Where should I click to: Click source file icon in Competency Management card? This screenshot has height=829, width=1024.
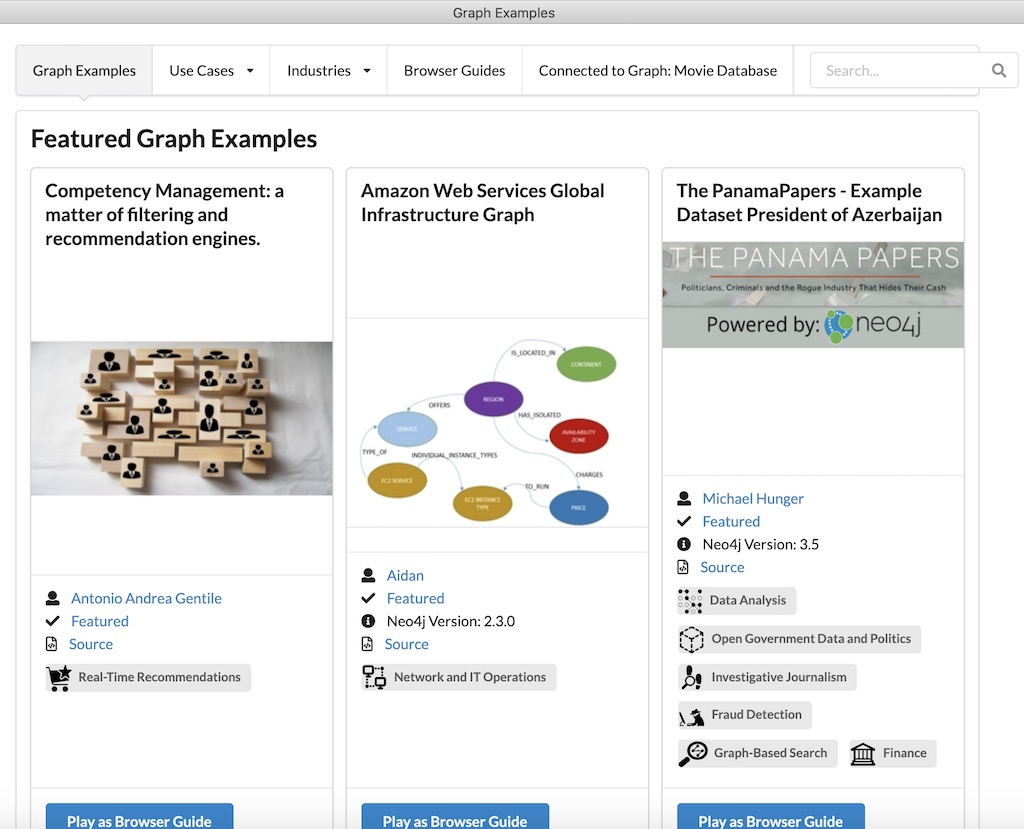(x=52, y=644)
